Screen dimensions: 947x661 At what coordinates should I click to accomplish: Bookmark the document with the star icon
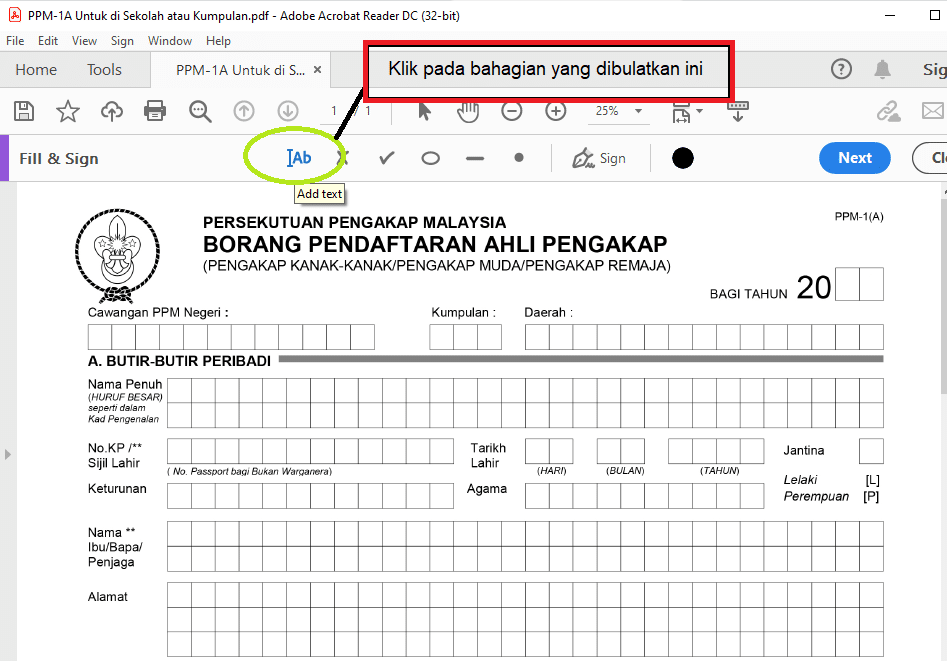pyautogui.click(x=68, y=111)
